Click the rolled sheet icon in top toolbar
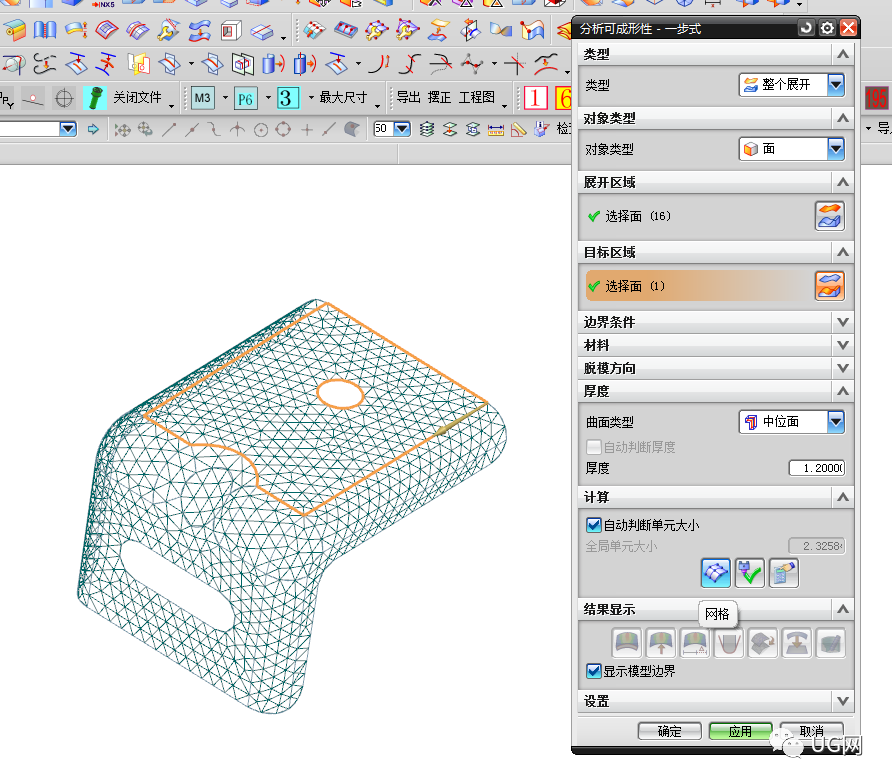Screen dimensions: 892x784 click(x=15, y=30)
